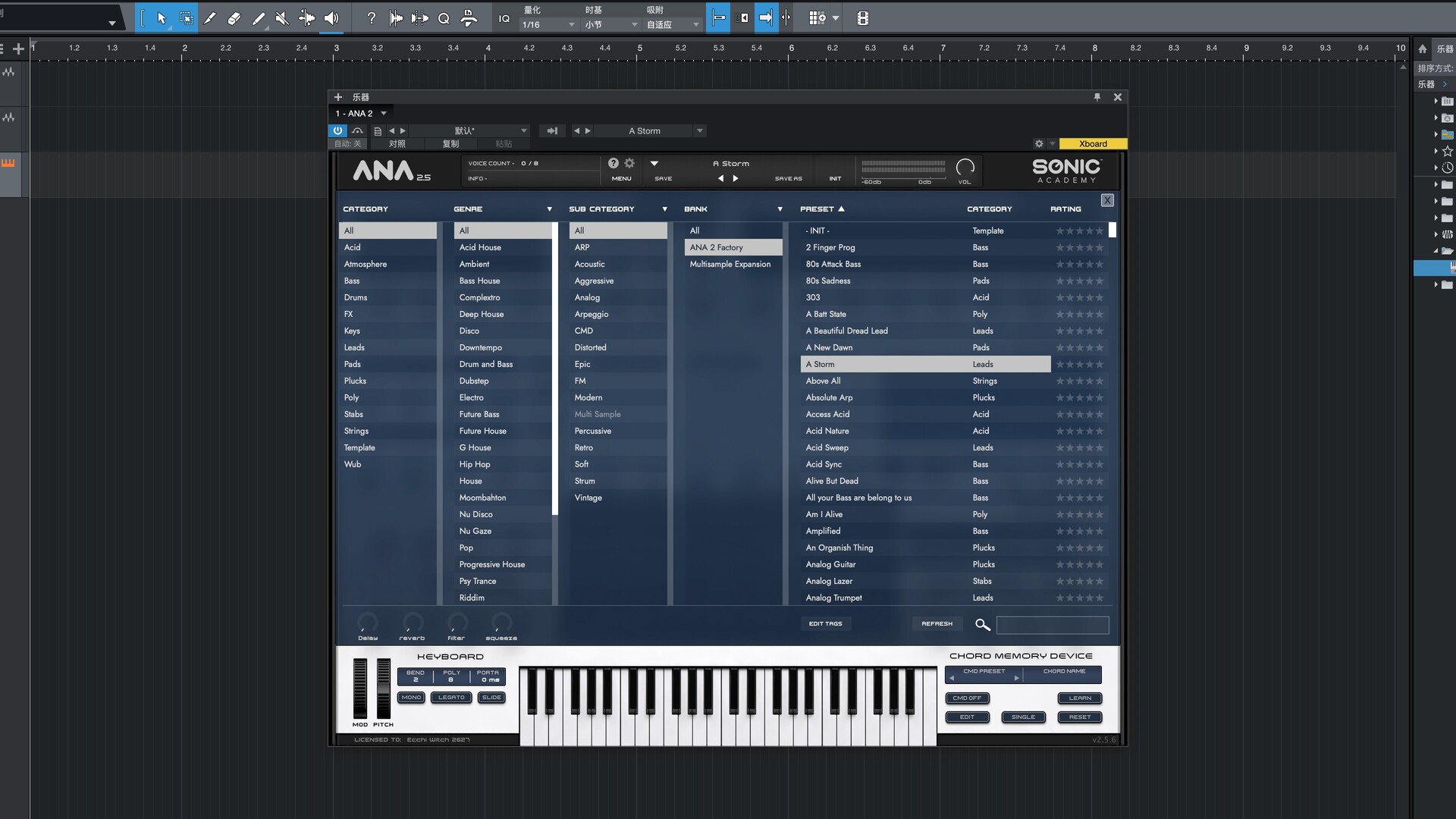Click the sidechain routing arrow button
Screen dimensions: 1456x819
point(552,131)
